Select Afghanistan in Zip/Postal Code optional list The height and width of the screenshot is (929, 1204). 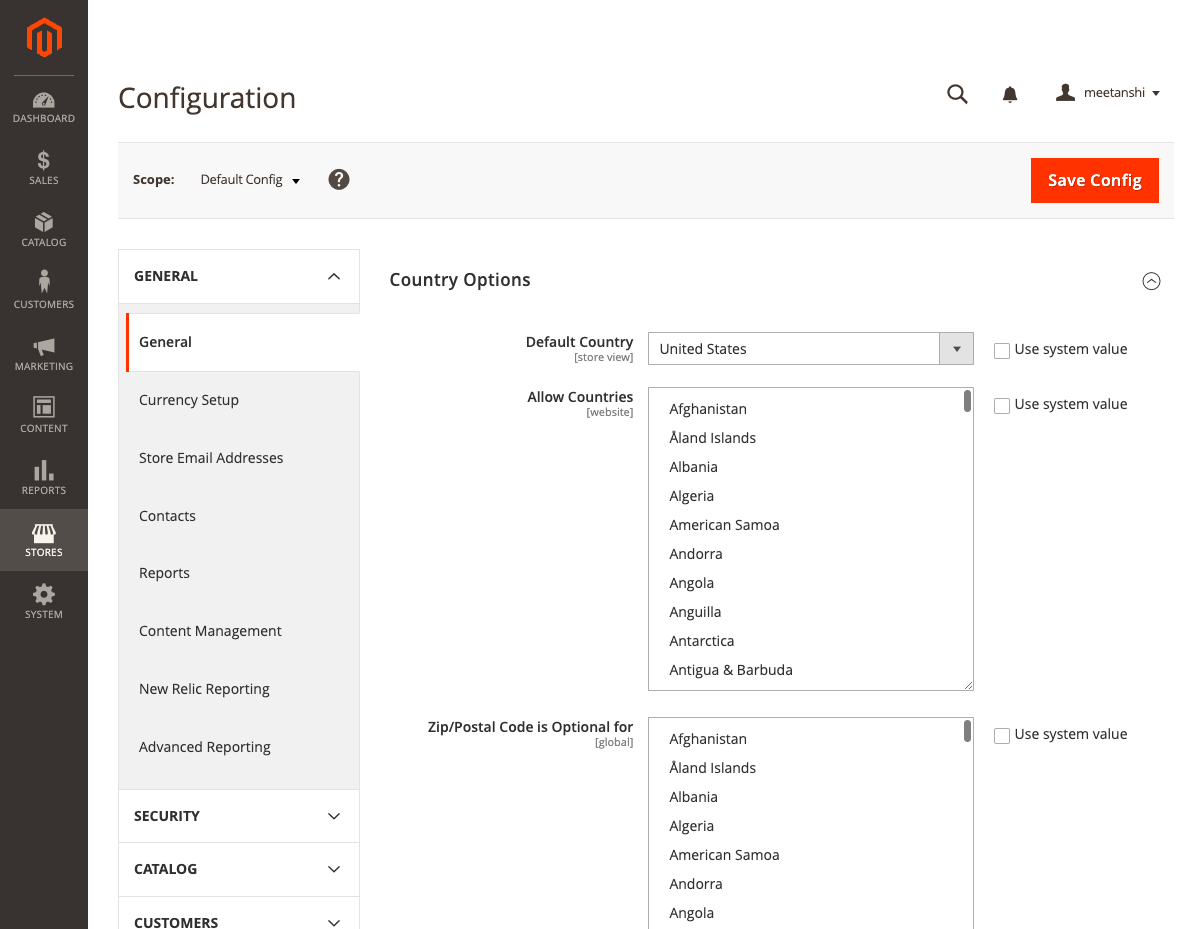pyautogui.click(x=806, y=739)
